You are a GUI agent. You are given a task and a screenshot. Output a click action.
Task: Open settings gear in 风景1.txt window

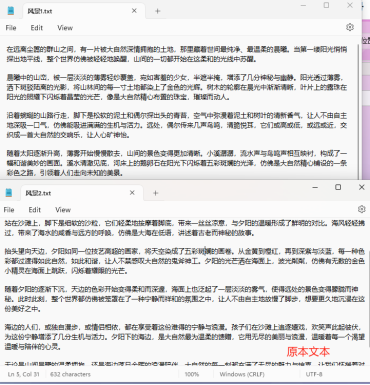click(x=350, y=27)
